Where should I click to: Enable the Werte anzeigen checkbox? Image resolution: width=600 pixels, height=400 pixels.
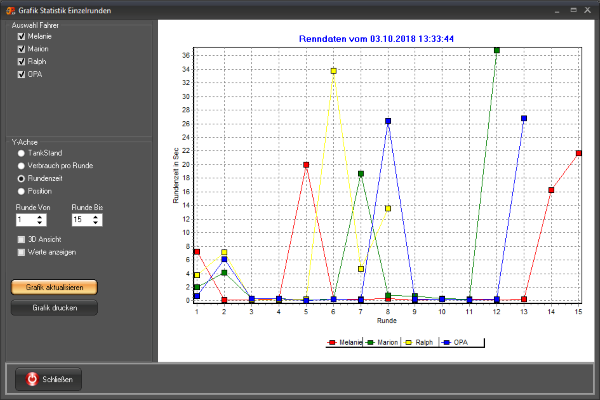pos(21,252)
